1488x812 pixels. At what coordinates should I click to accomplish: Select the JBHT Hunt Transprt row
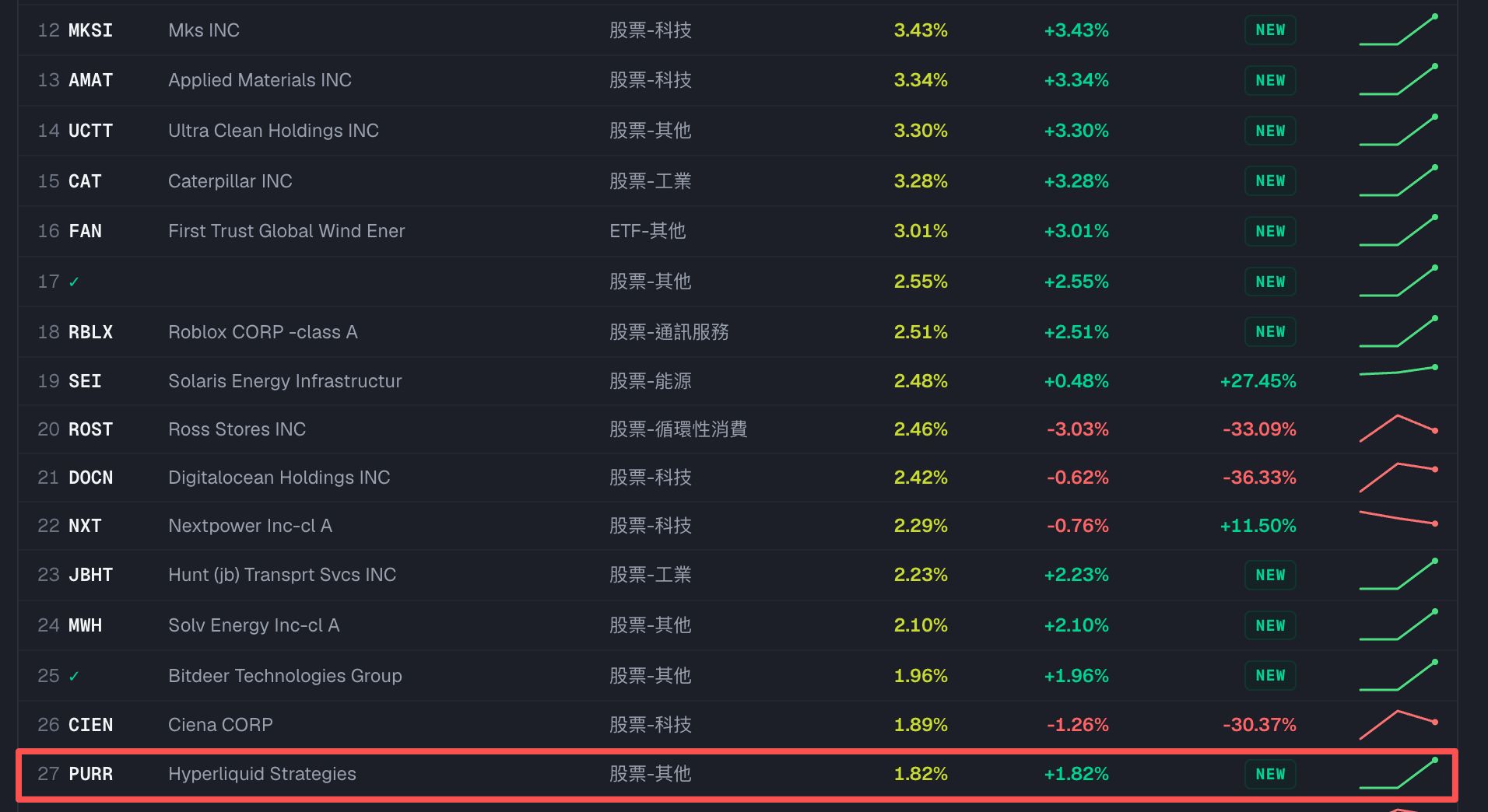click(737, 575)
